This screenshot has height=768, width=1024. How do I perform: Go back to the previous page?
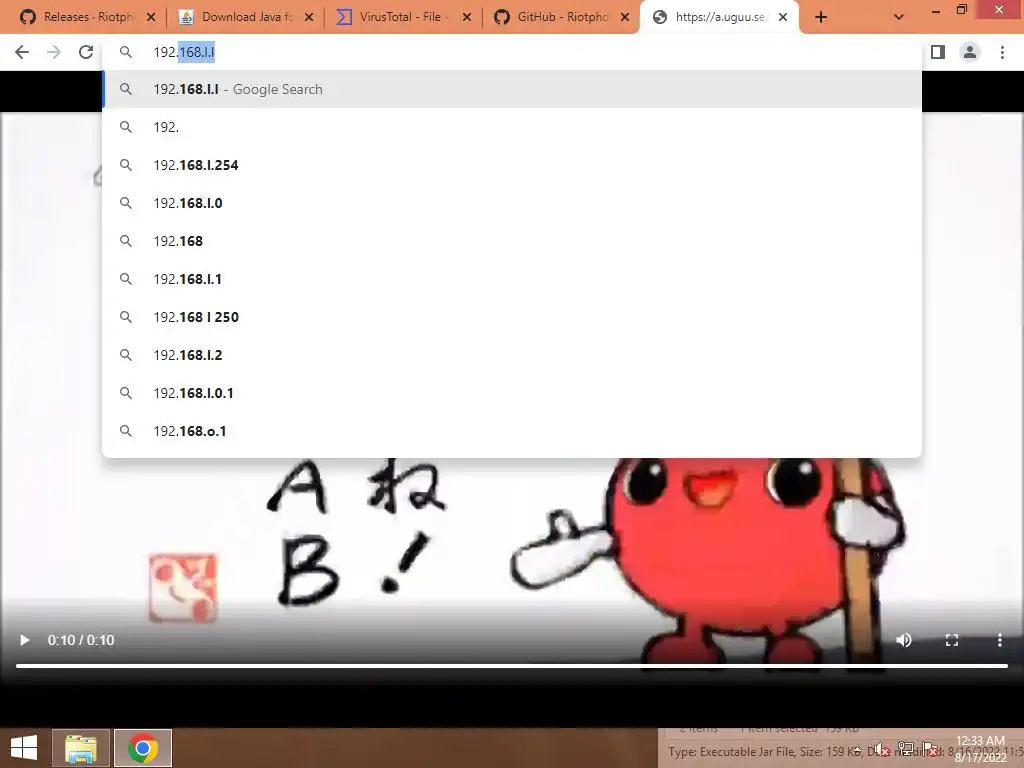[22, 52]
